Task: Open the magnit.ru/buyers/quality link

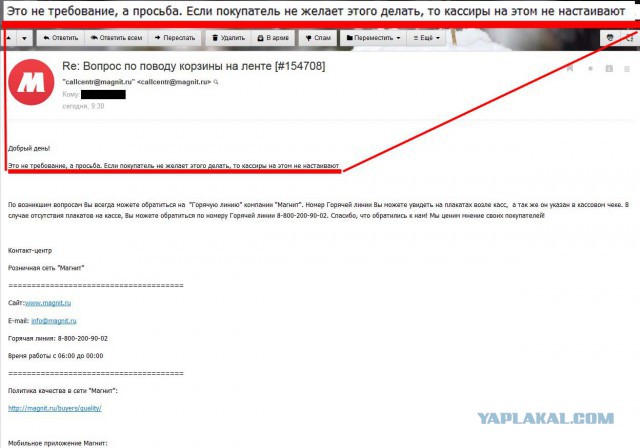Action: click(x=55, y=408)
